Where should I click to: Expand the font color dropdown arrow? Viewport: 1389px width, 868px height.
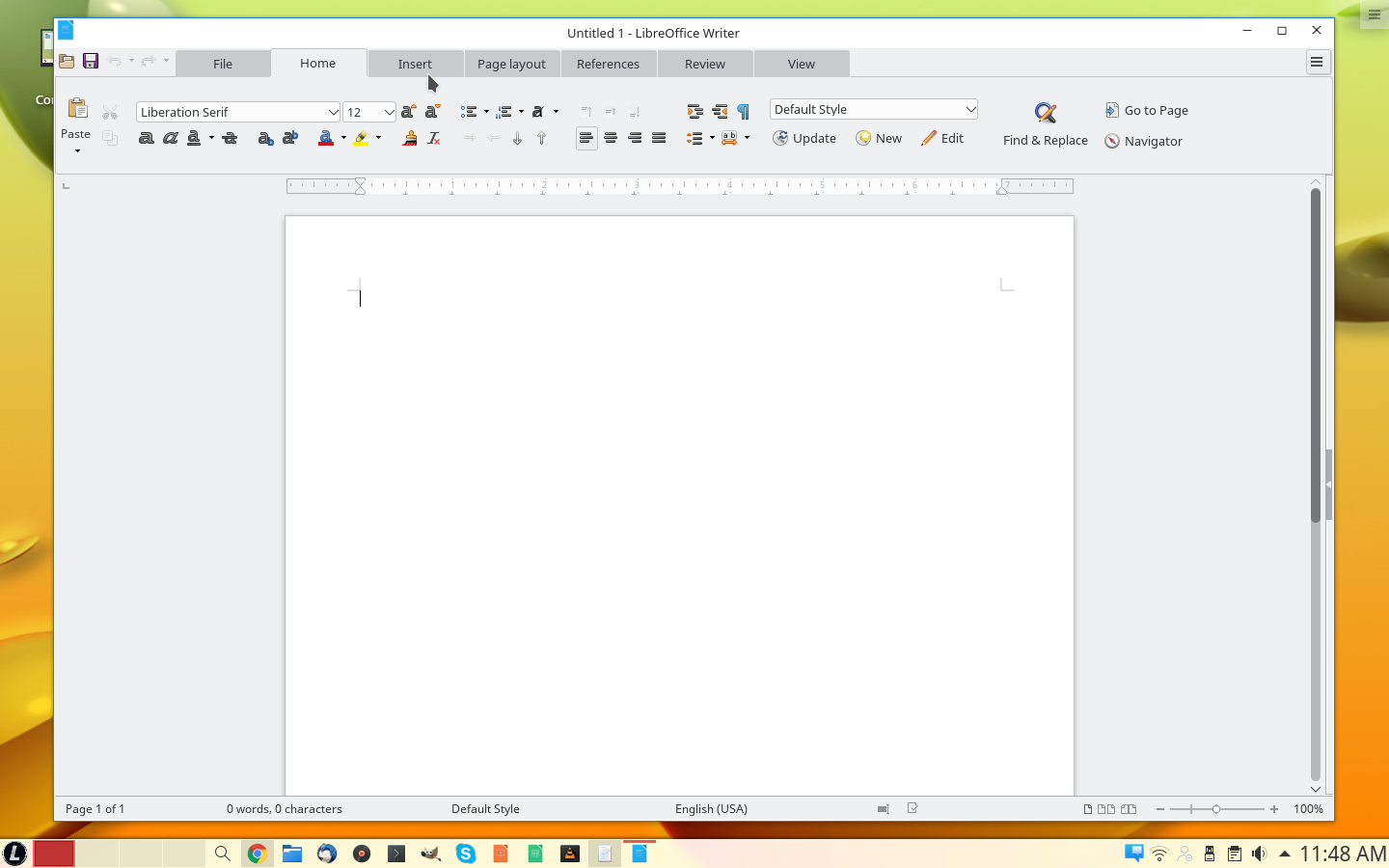pyautogui.click(x=343, y=138)
